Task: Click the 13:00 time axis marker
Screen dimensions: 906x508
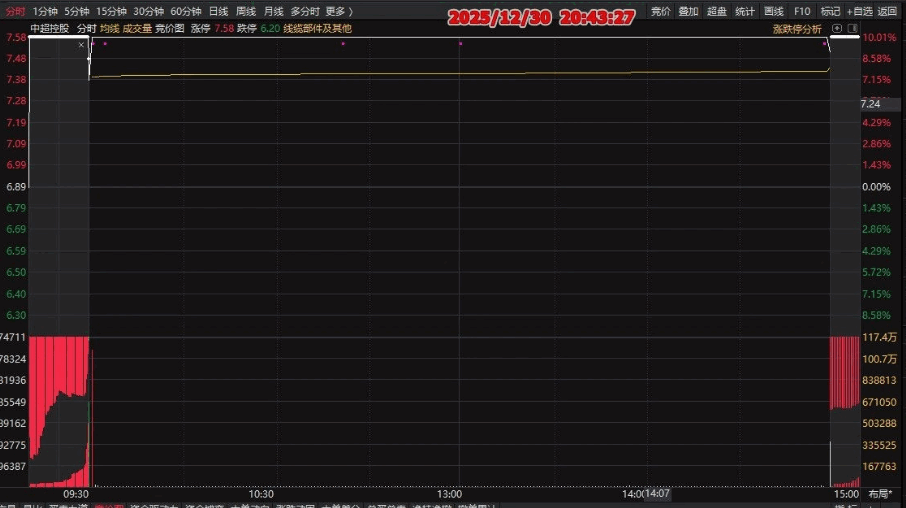Action: (449, 494)
